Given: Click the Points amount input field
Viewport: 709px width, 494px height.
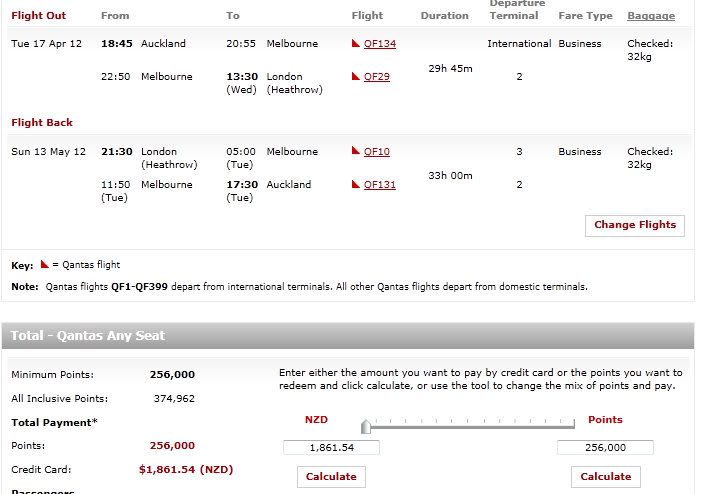Looking at the screenshot, I should pyautogui.click(x=605, y=447).
